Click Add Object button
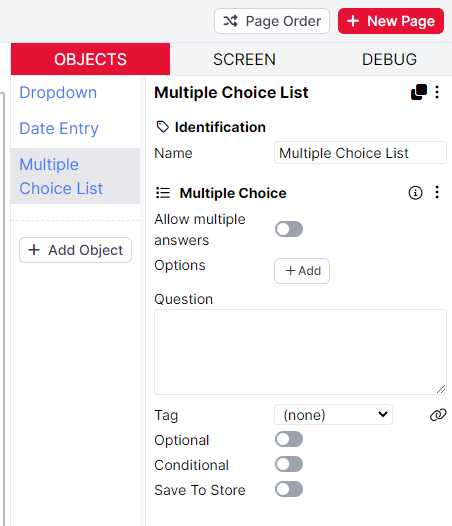The image size is (452, 526). pos(76,250)
